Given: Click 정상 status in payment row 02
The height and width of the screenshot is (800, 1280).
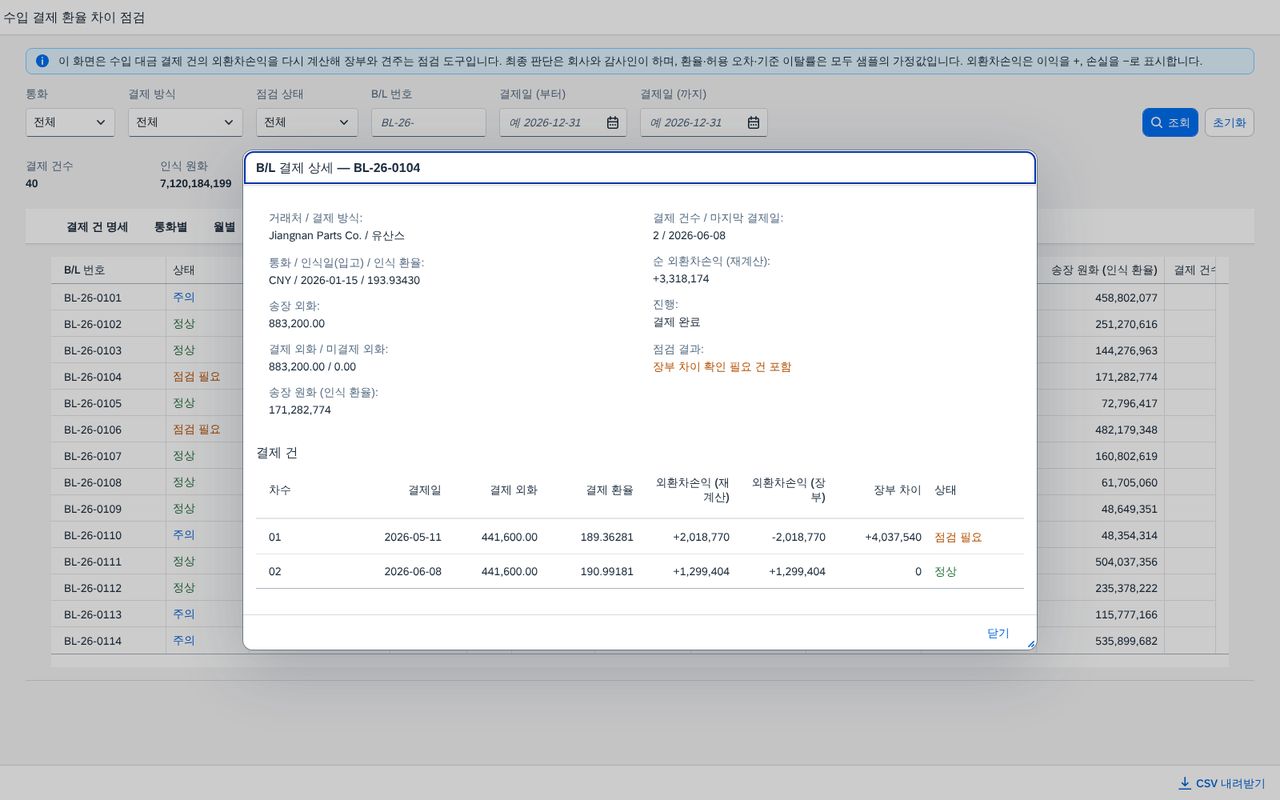Looking at the screenshot, I should pyautogui.click(x=946, y=572).
